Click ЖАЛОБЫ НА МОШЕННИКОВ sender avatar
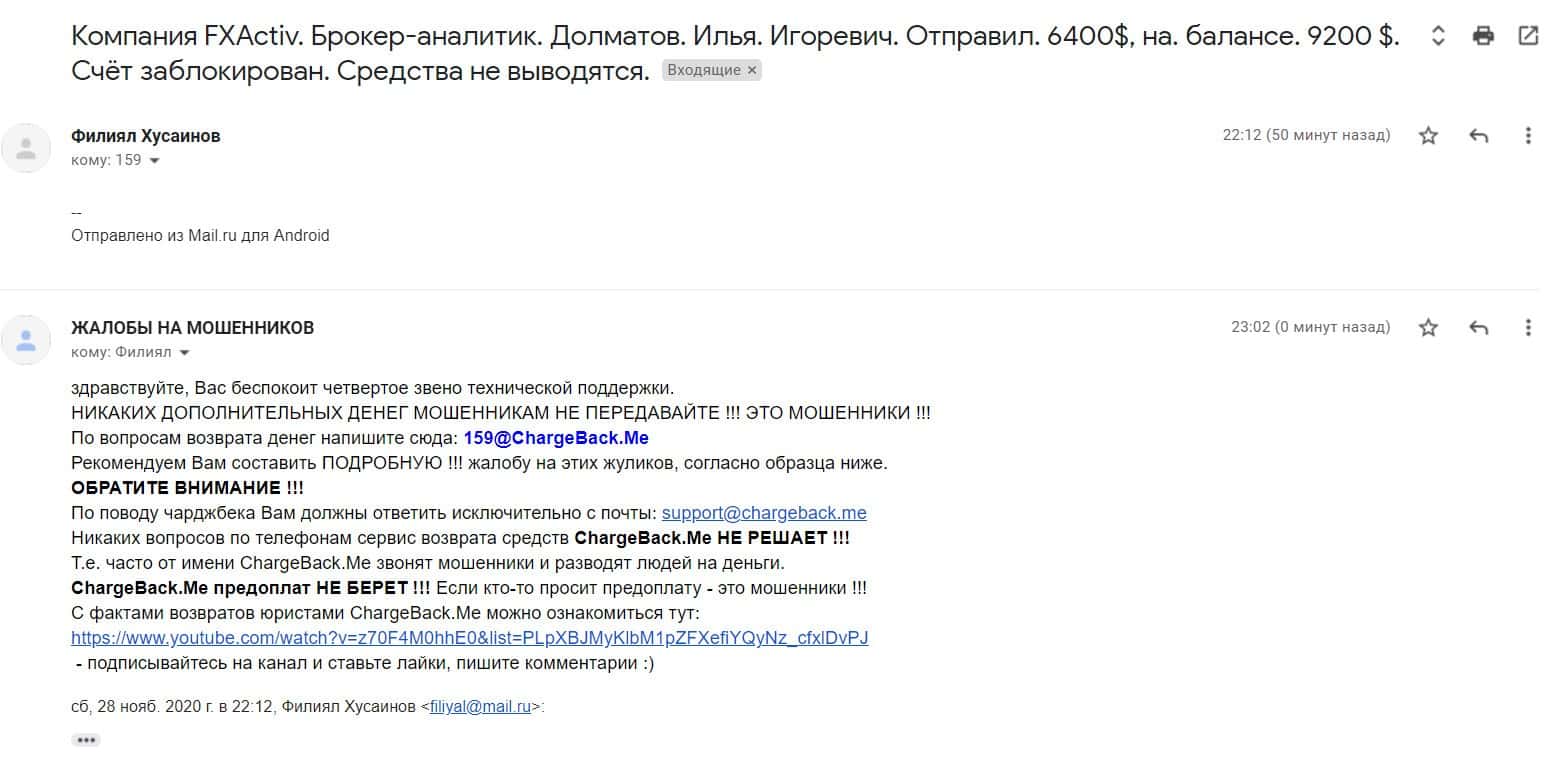Screen dimensions: 1558x766 [27, 340]
